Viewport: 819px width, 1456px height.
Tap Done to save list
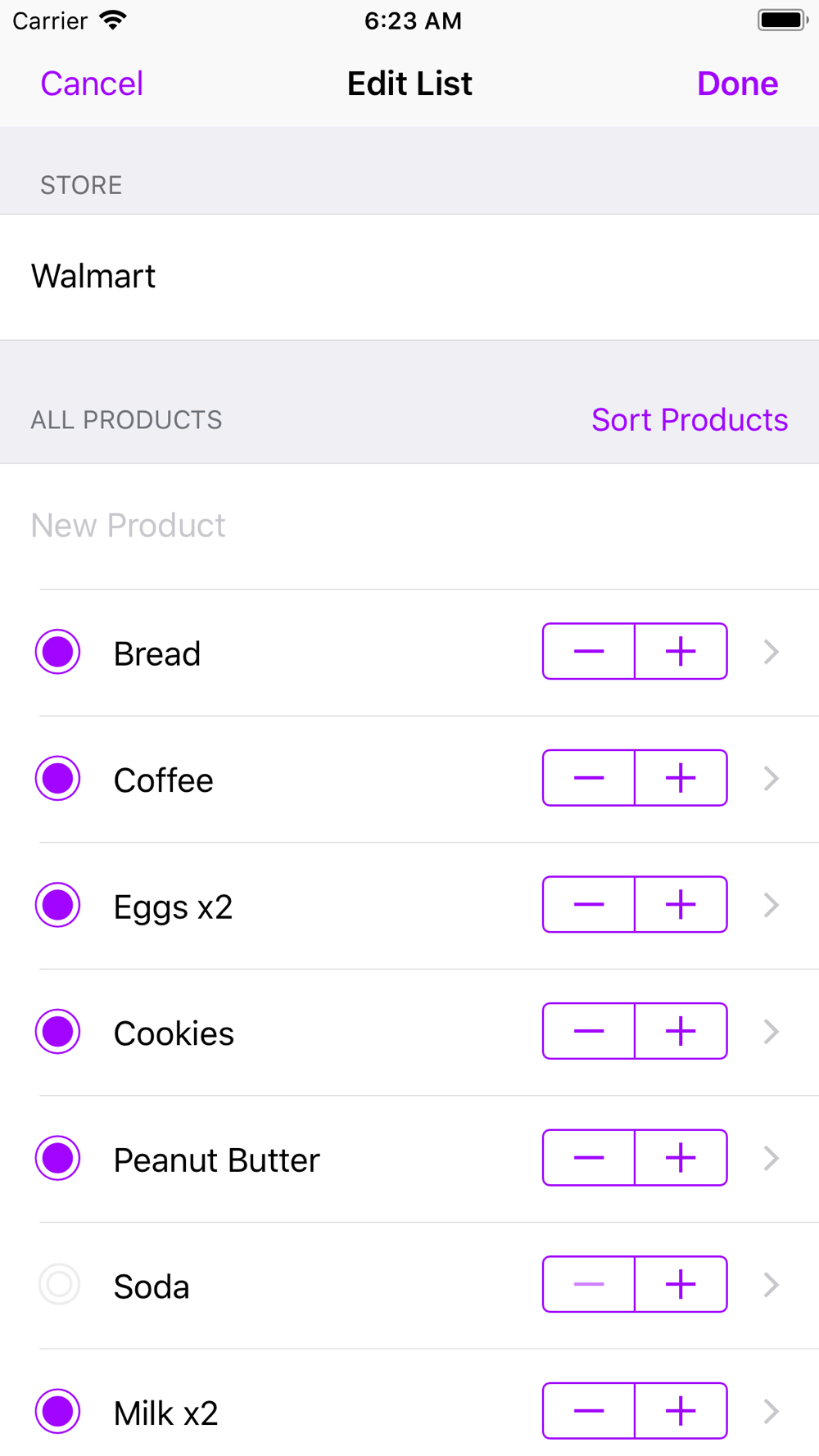click(x=737, y=84)
